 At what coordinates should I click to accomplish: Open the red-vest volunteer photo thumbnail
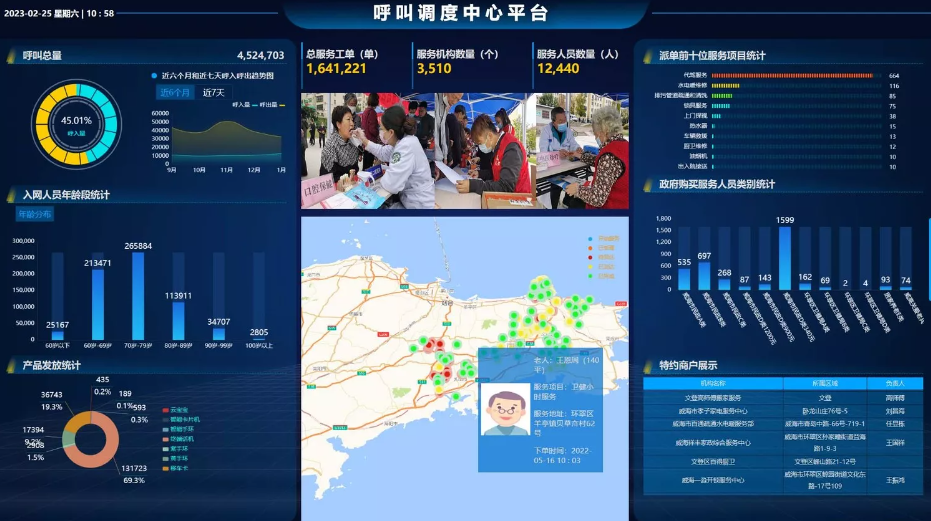point(486,150)
